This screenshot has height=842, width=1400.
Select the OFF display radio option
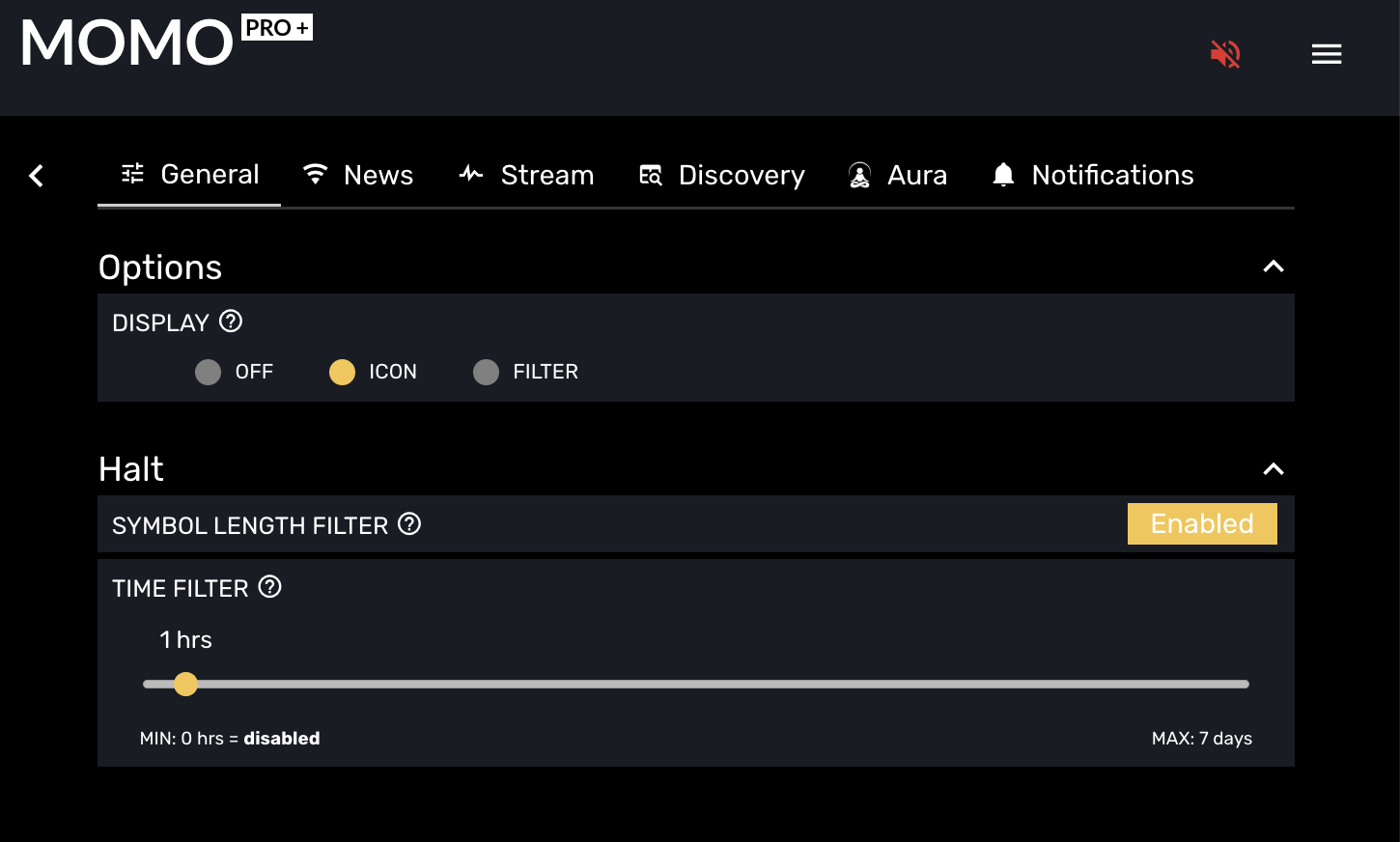pos(209,372)
